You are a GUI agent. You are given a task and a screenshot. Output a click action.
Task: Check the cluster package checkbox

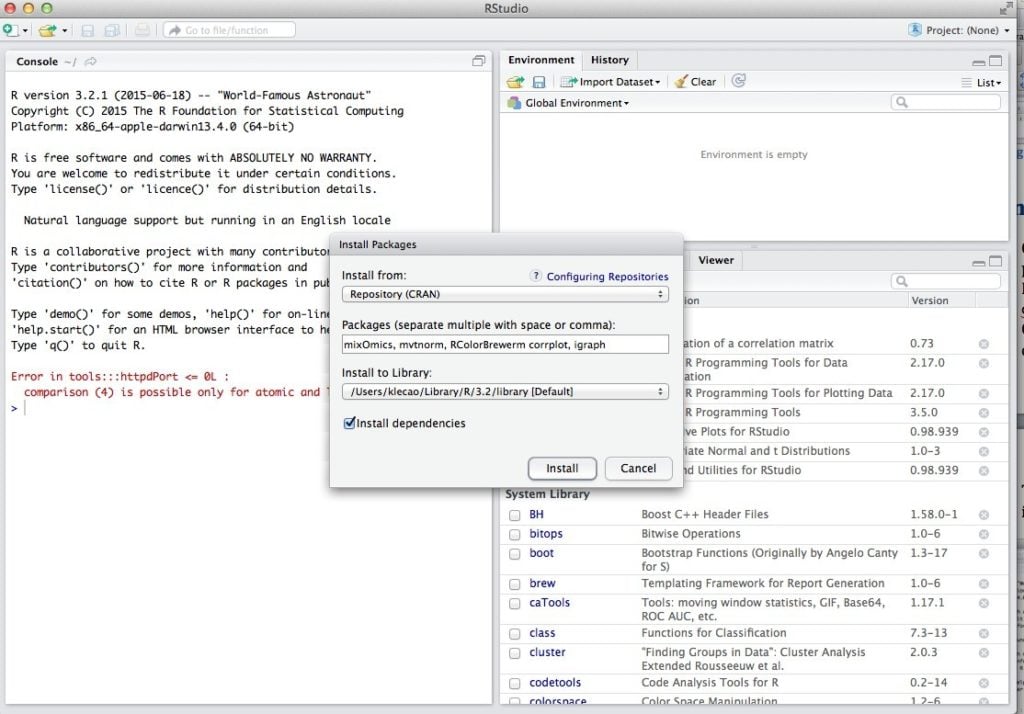click(515, 653)
